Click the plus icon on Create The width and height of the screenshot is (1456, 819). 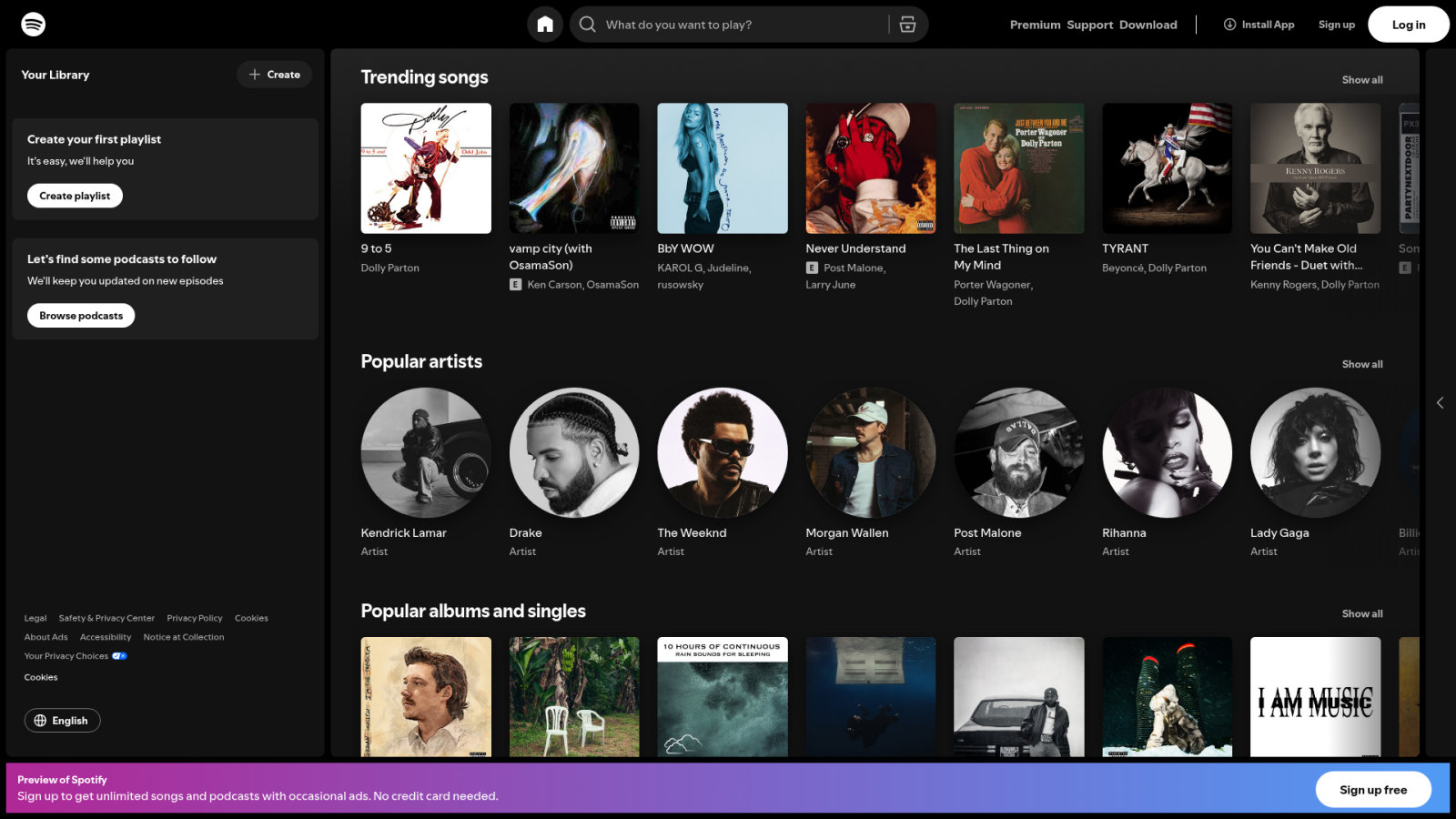coord(255,75)
